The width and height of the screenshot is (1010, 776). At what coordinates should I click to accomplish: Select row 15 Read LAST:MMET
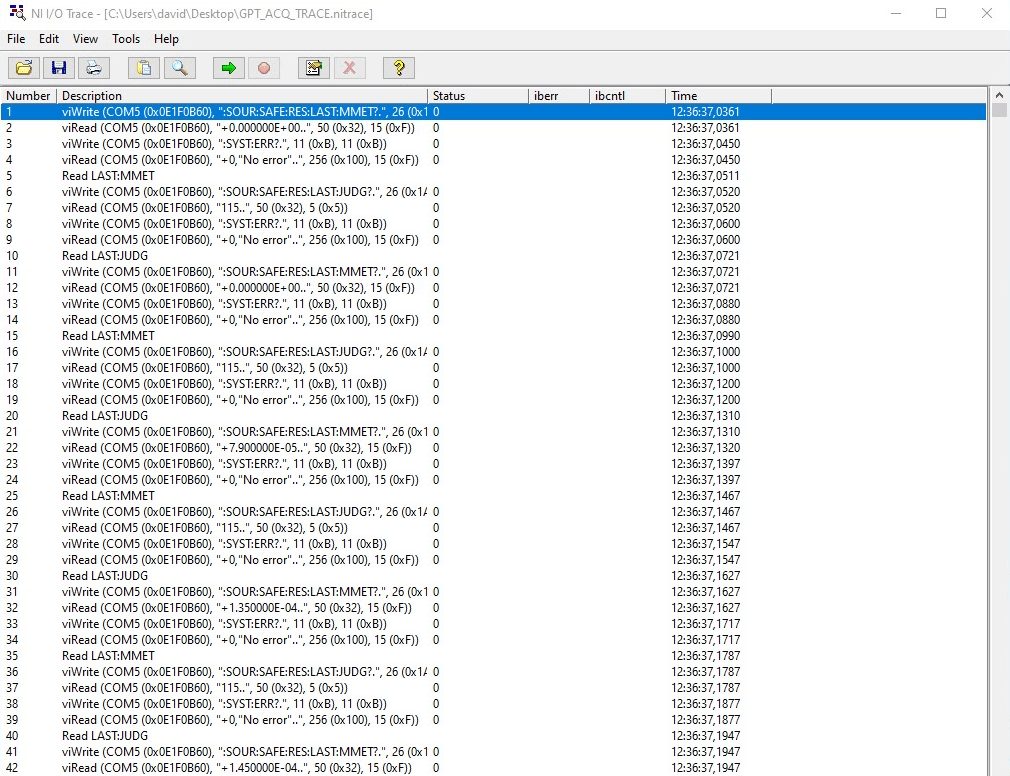493,336
